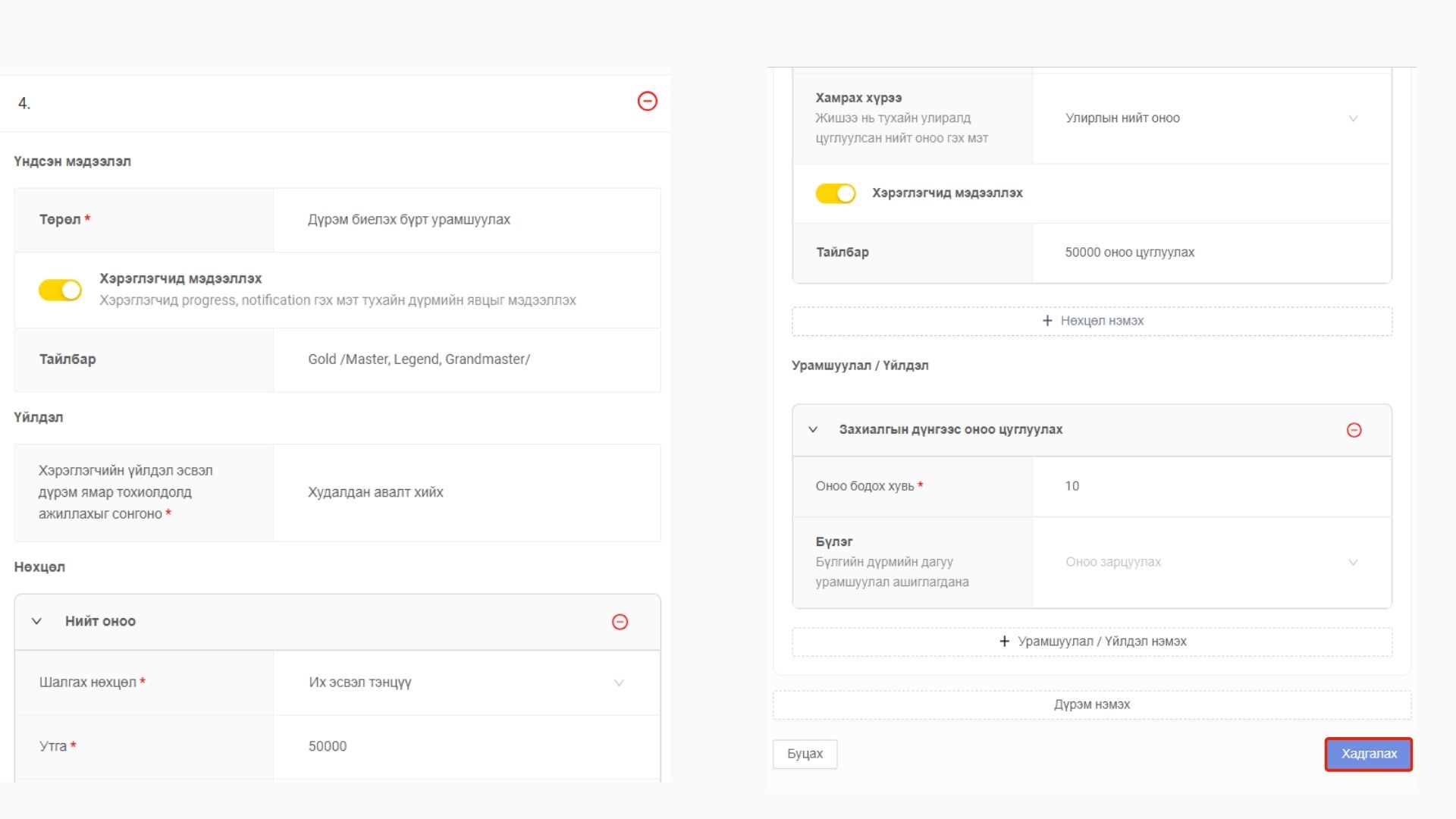Viewport: 1456px width, 819px height.
Task: Remove Захиалгын дүнгээс оноо цуглуулах action
Action: click(x=1354, y=430)
